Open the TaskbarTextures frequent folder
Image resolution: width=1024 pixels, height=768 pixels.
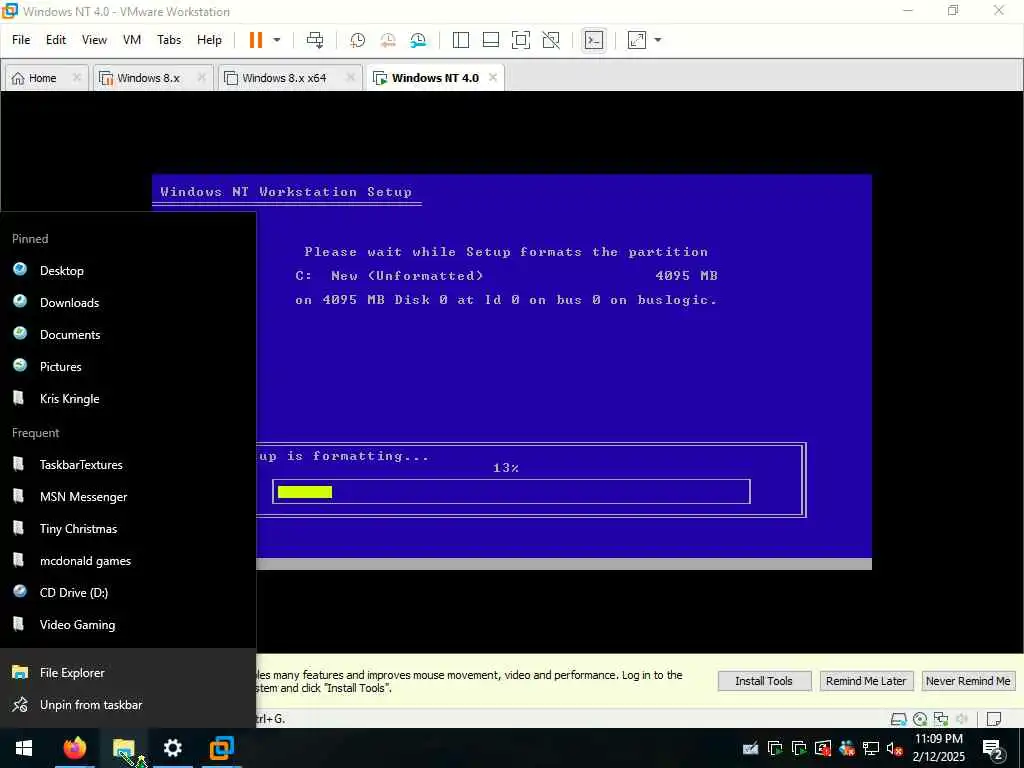(x=128, y=464)
